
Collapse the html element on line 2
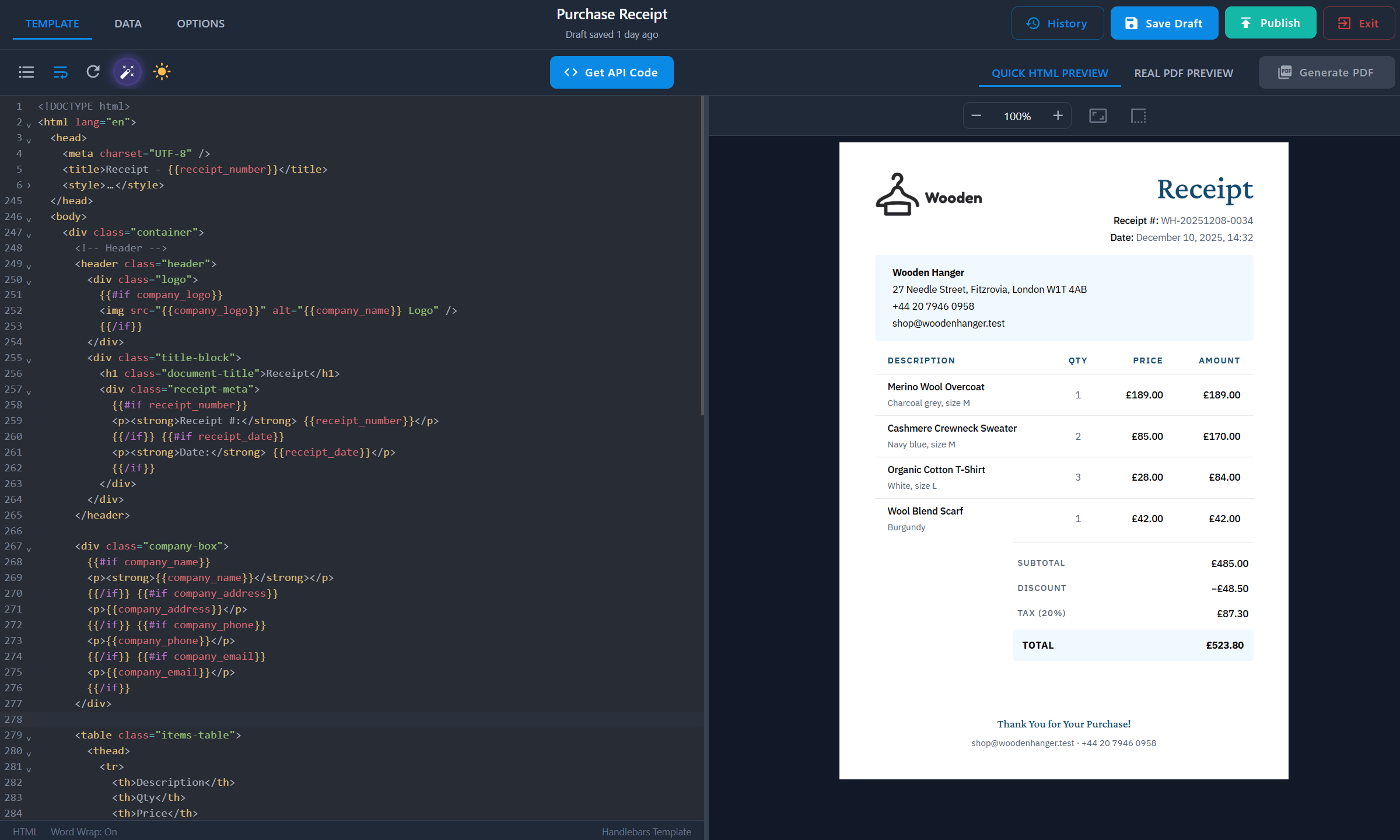(x=27, y=123)
